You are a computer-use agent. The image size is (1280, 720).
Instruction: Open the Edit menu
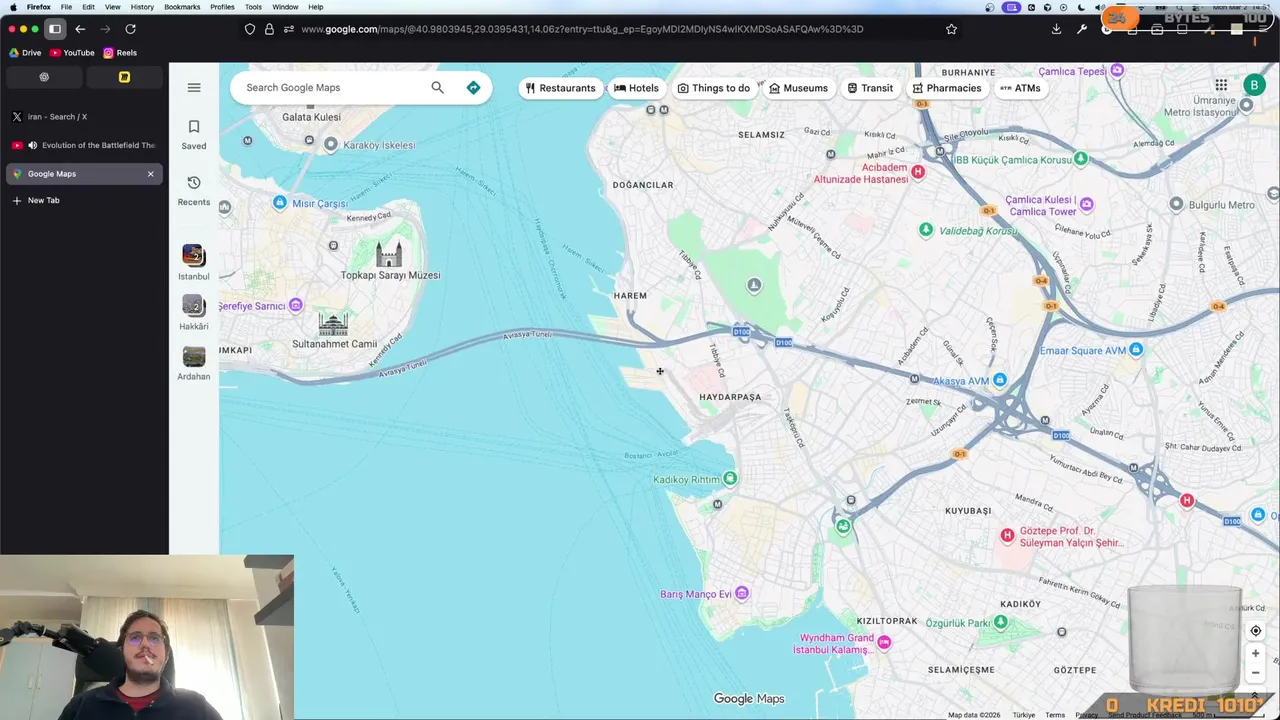(x=88, y=7)
